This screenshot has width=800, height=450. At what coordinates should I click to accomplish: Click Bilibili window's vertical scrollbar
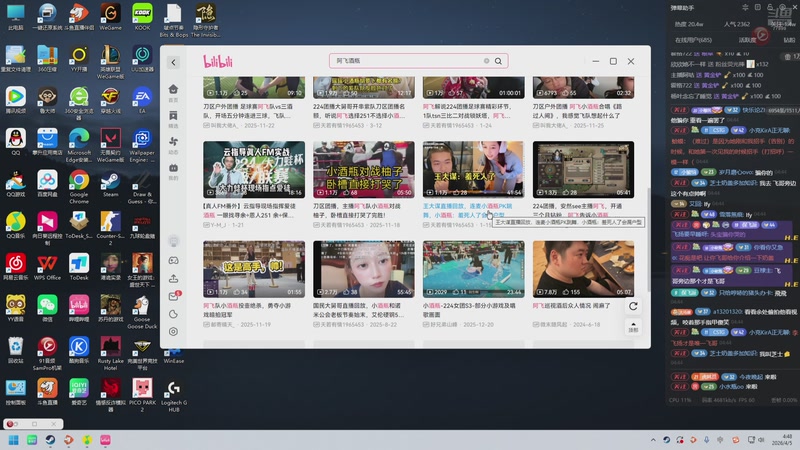tap(648, 240)
